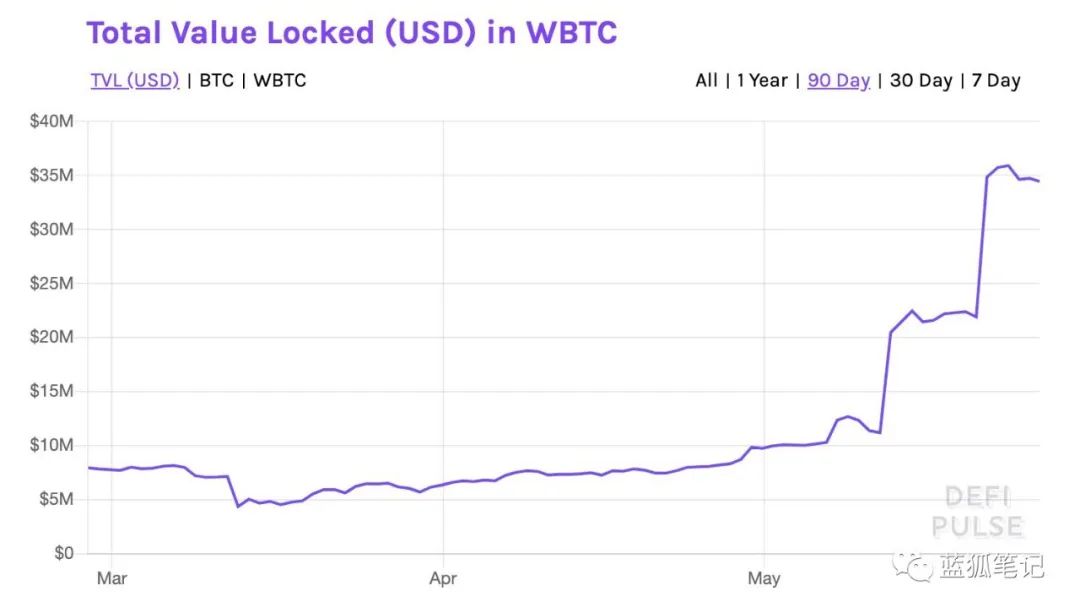This screenshot has width=1080, height=613.
Task: Click the line's highest peak near $35M
Action: pyautogui.click(x=1008, y=166)
